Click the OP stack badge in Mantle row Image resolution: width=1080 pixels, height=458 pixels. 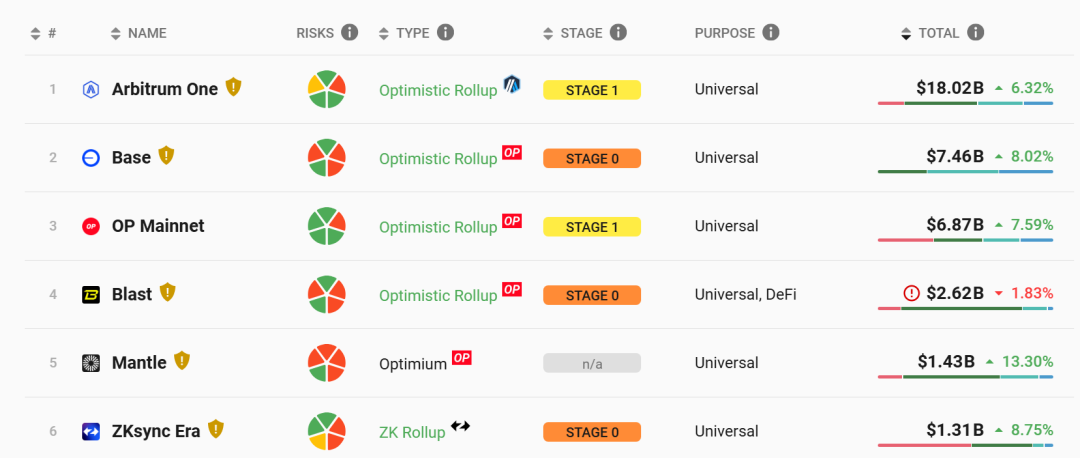462,358
